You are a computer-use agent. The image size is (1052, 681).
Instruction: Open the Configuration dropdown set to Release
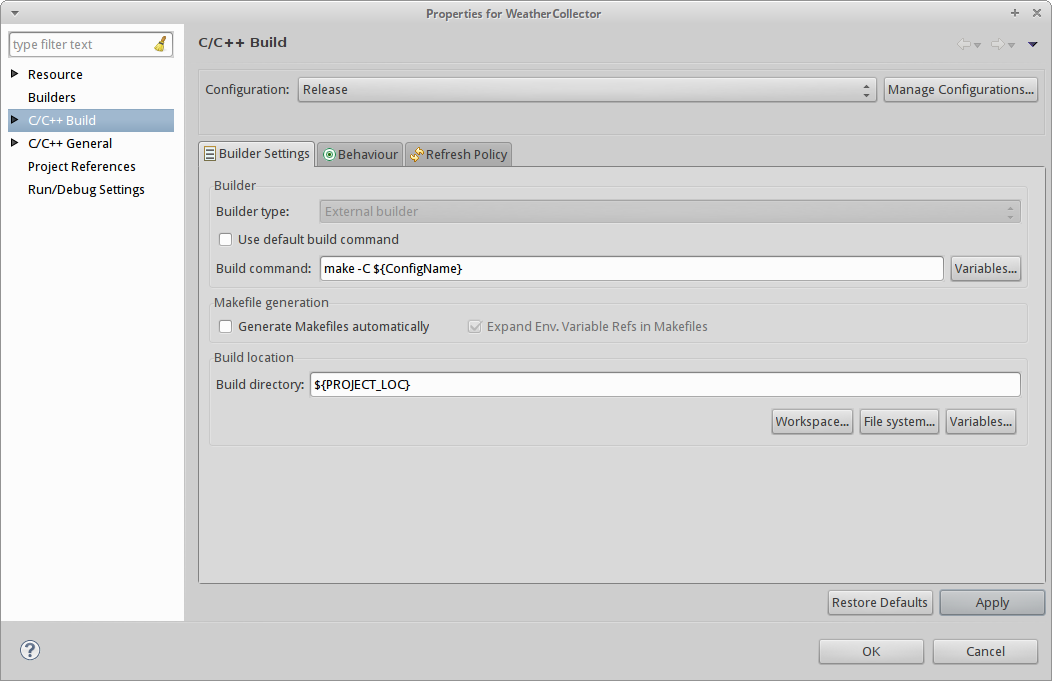[587, 90]
